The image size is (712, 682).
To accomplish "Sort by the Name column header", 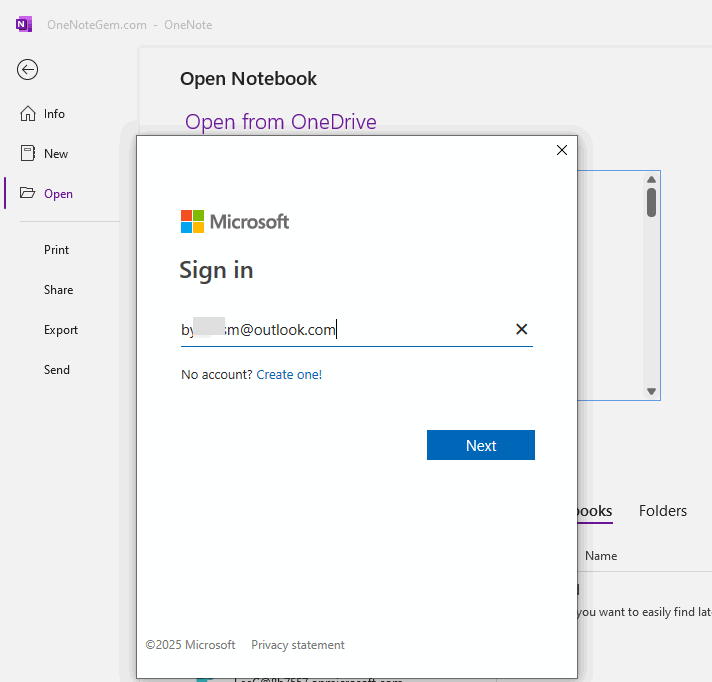I will point(601,556).
